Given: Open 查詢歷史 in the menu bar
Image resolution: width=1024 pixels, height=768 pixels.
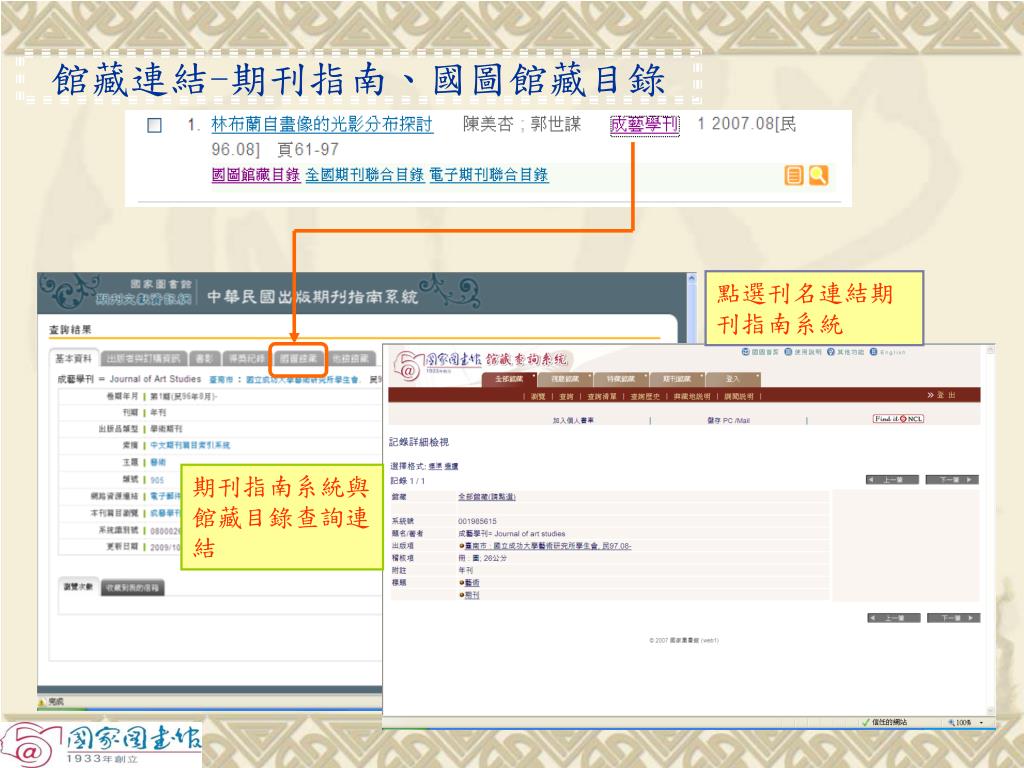Looking at the screenshot, I should [645, 396].
